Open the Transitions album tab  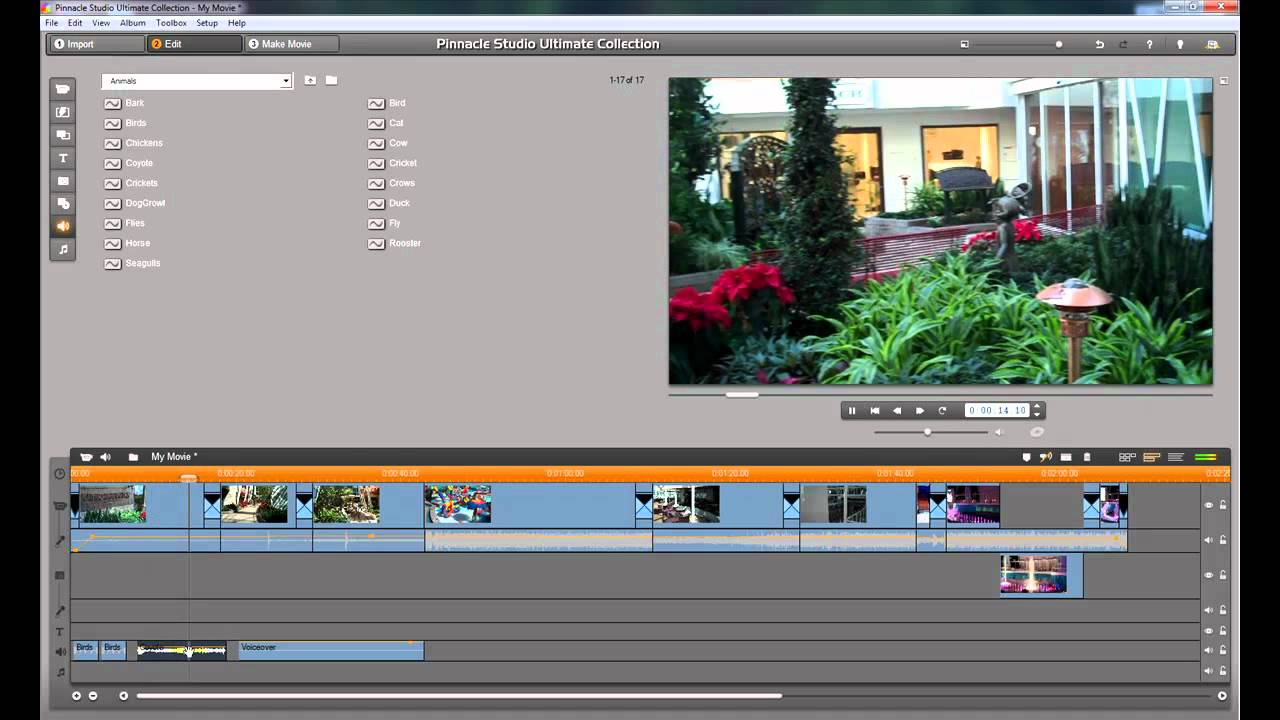pyautogui.click(x=63, y=112)
